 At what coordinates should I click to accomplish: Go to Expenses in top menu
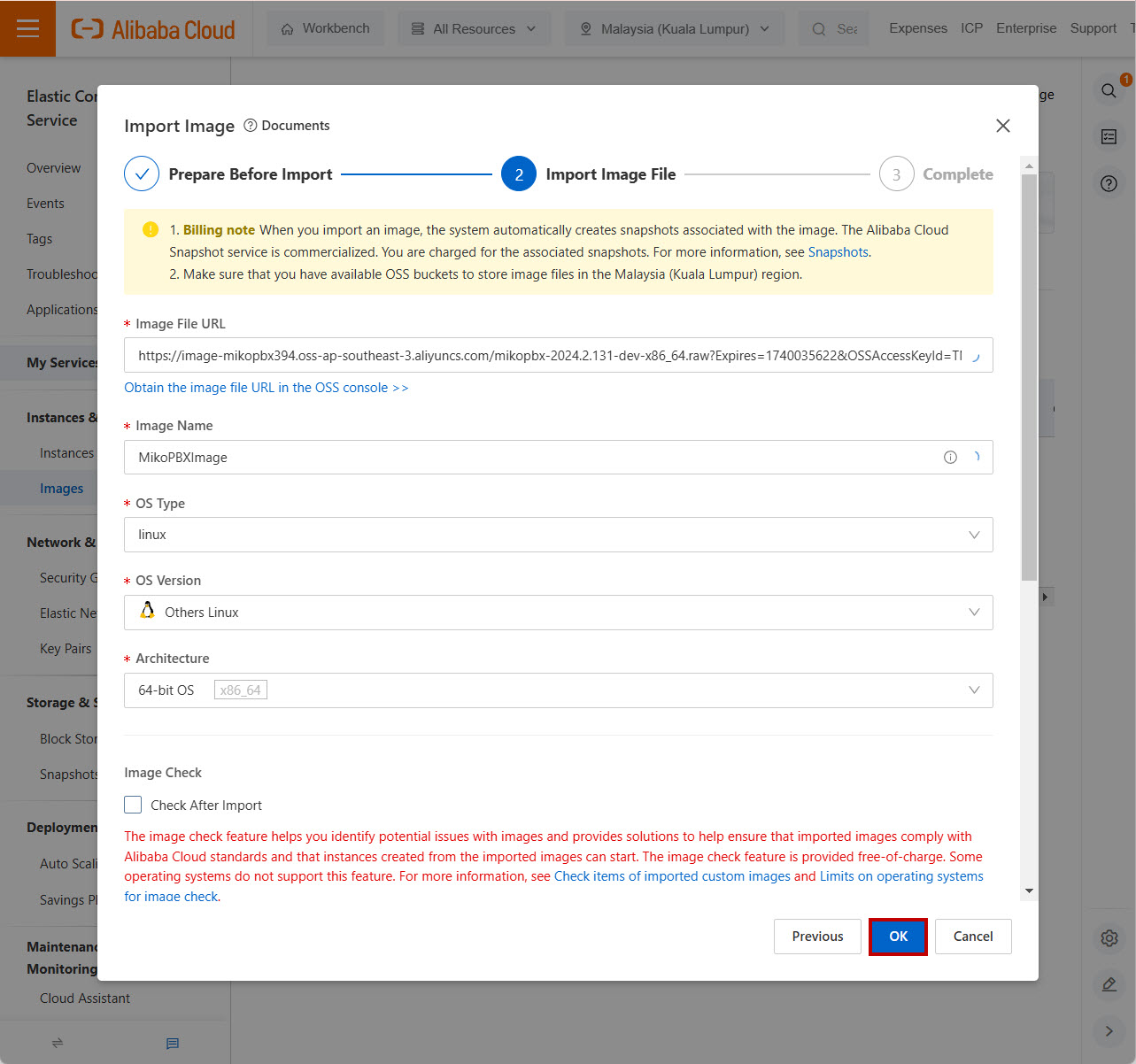coord(917,28)
